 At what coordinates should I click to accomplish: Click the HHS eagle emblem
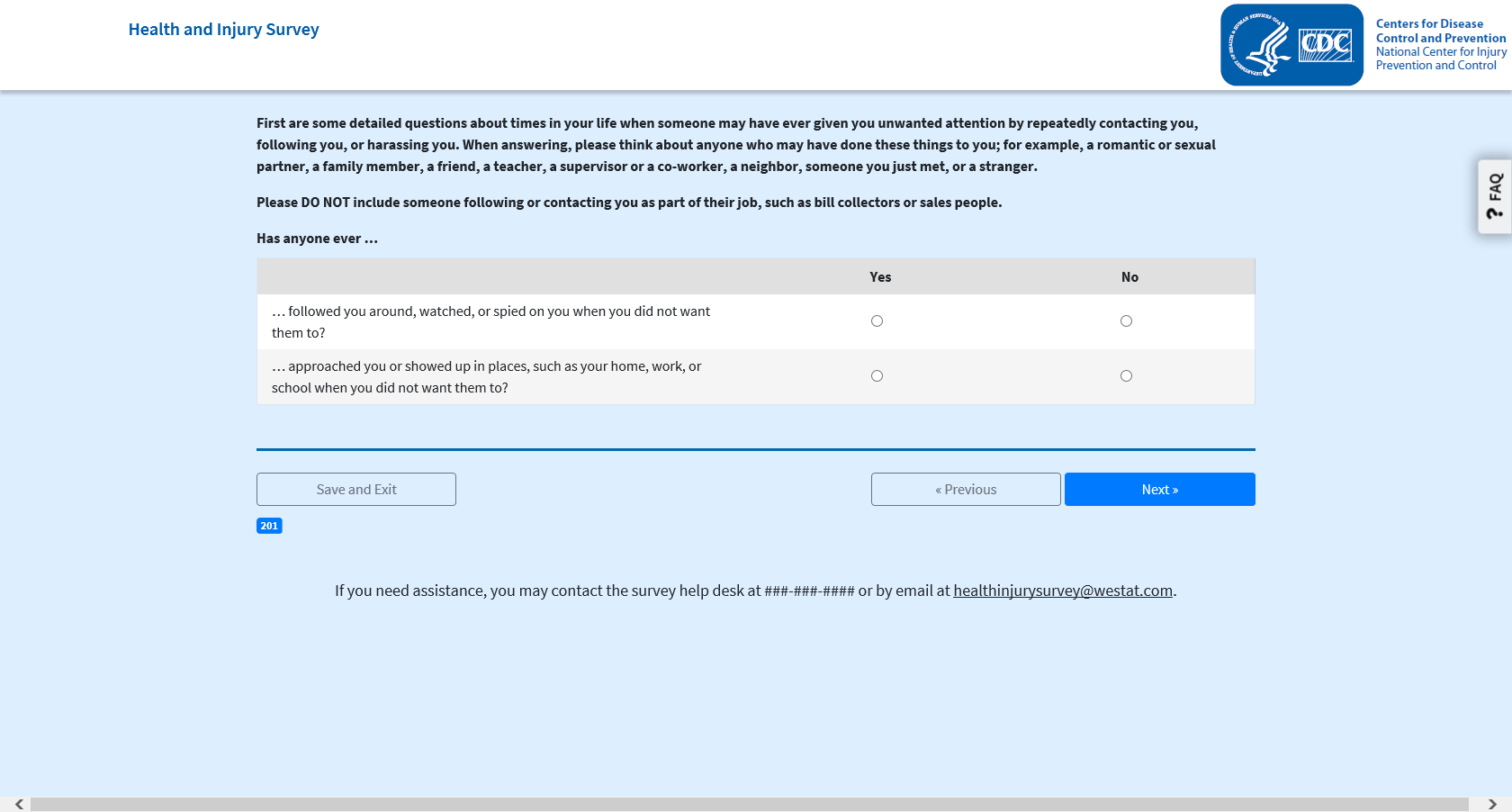coord(1261,45)
